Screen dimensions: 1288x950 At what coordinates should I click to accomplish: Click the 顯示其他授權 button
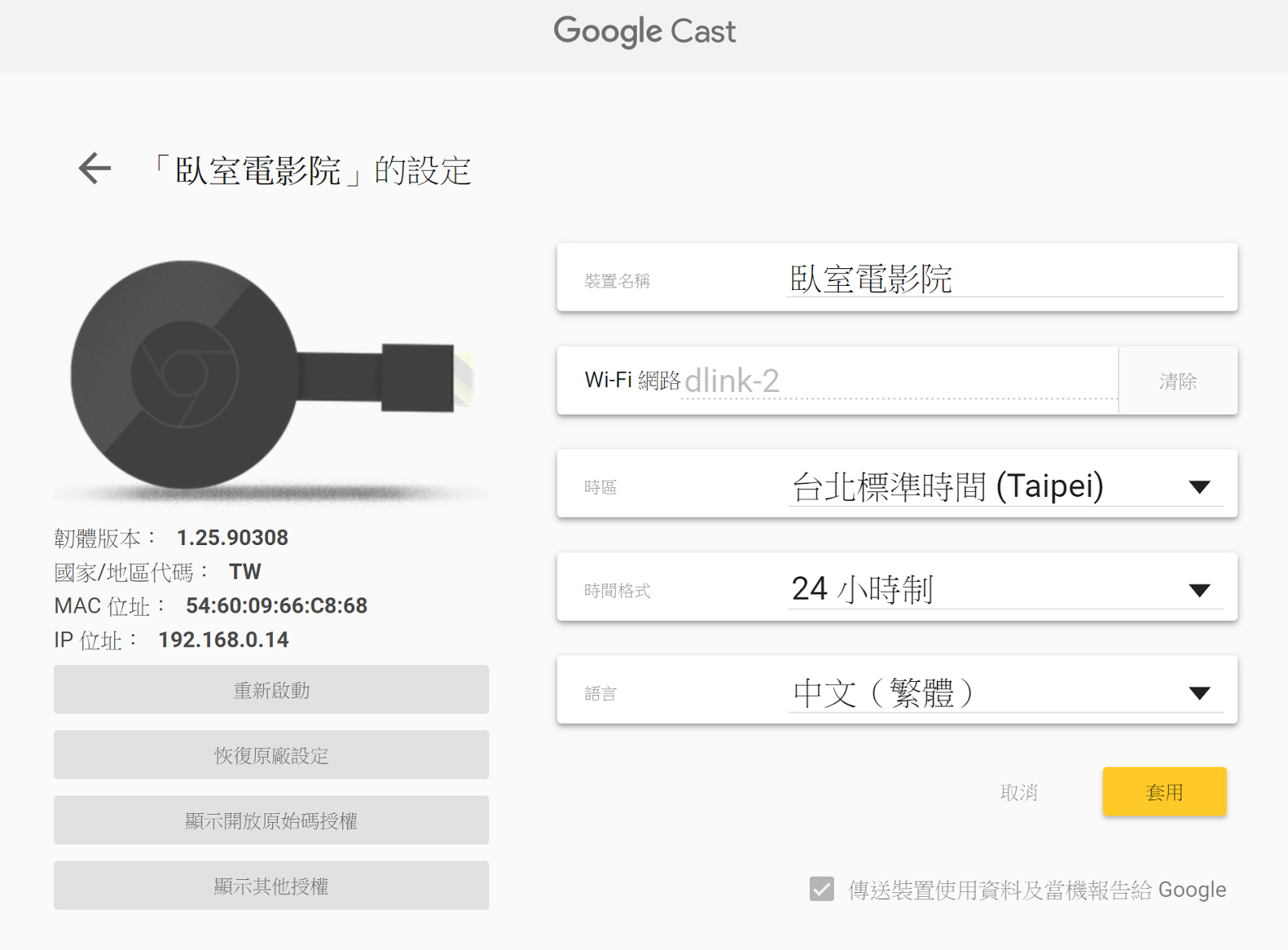[x=271, y=886]
